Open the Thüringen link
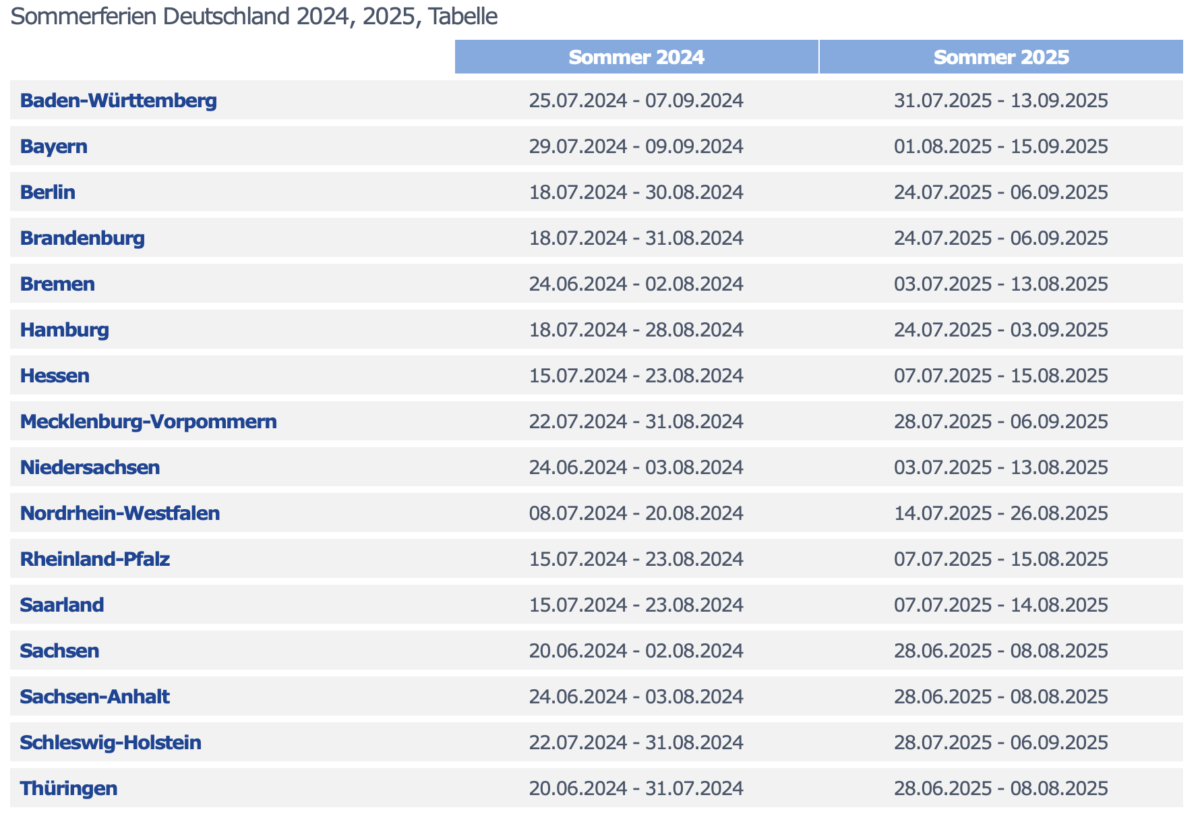Viewport: 1200px width, 816px height. [x=68, y=789]
